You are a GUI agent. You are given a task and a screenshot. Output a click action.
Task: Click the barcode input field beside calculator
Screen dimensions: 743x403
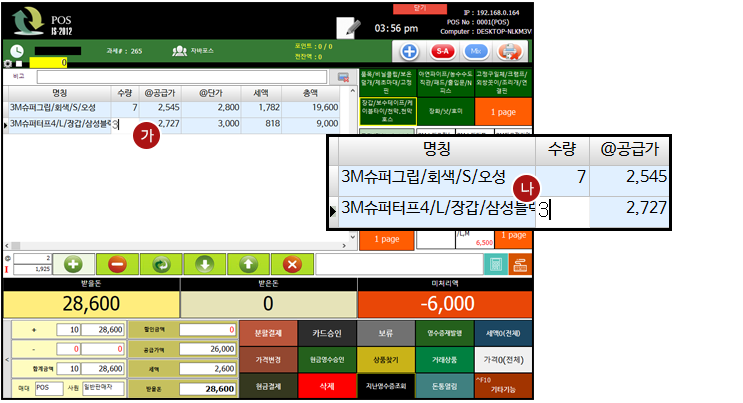click(399, 265)
